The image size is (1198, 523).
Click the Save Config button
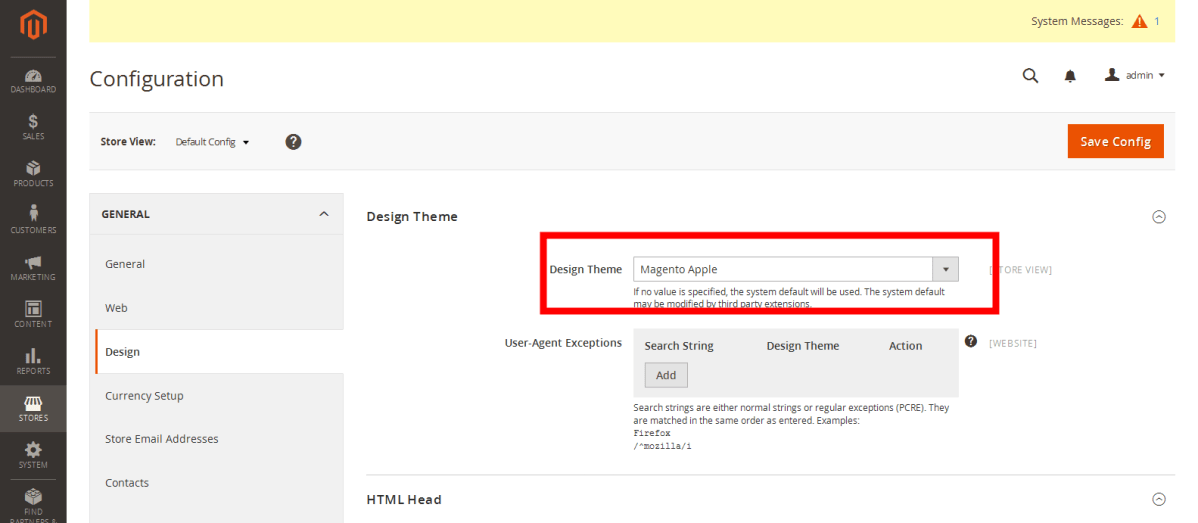1115,141
